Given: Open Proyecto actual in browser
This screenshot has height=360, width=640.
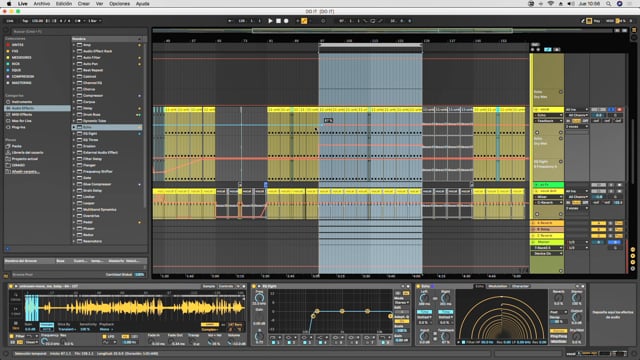Looking at the screenshot, I should point(24,159).
